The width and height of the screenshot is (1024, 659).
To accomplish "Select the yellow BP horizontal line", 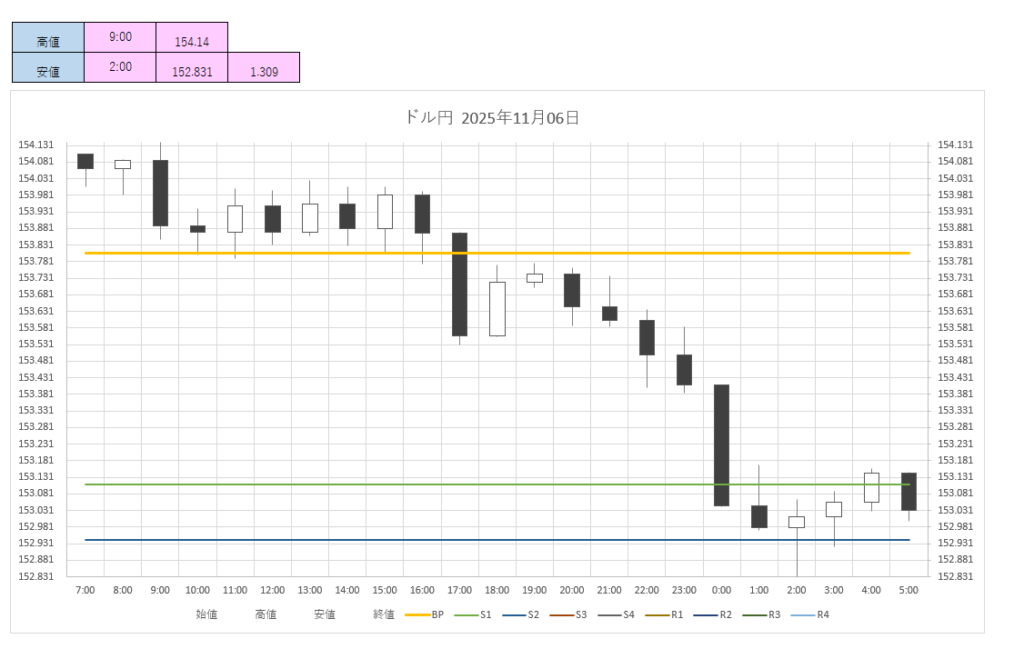I will (300, 253).
